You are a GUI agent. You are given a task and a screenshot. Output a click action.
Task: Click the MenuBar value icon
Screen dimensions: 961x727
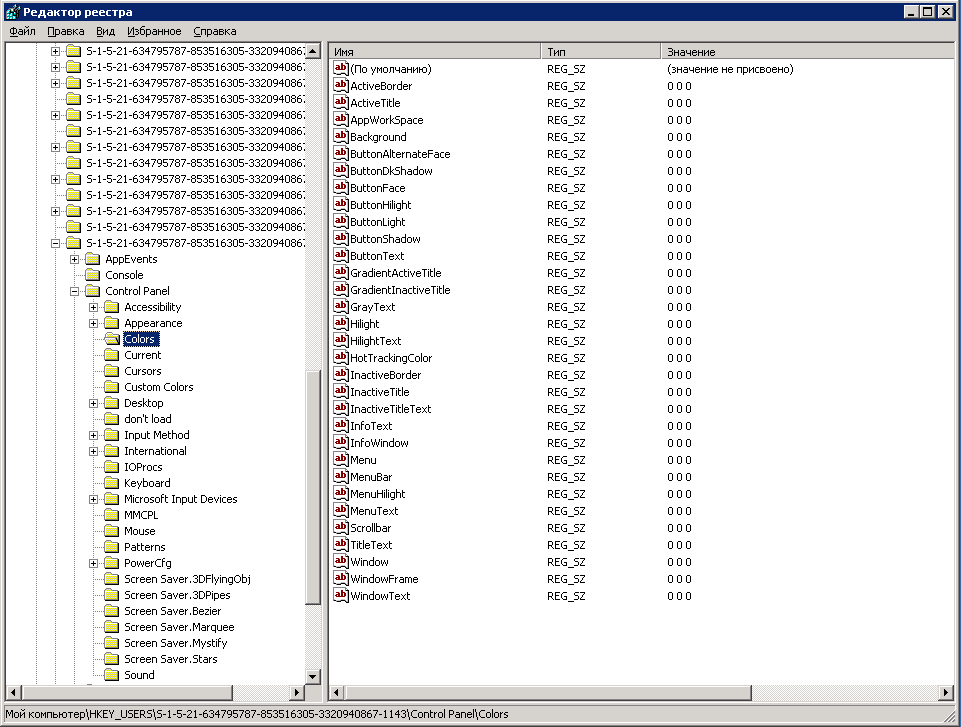(341, 476)
